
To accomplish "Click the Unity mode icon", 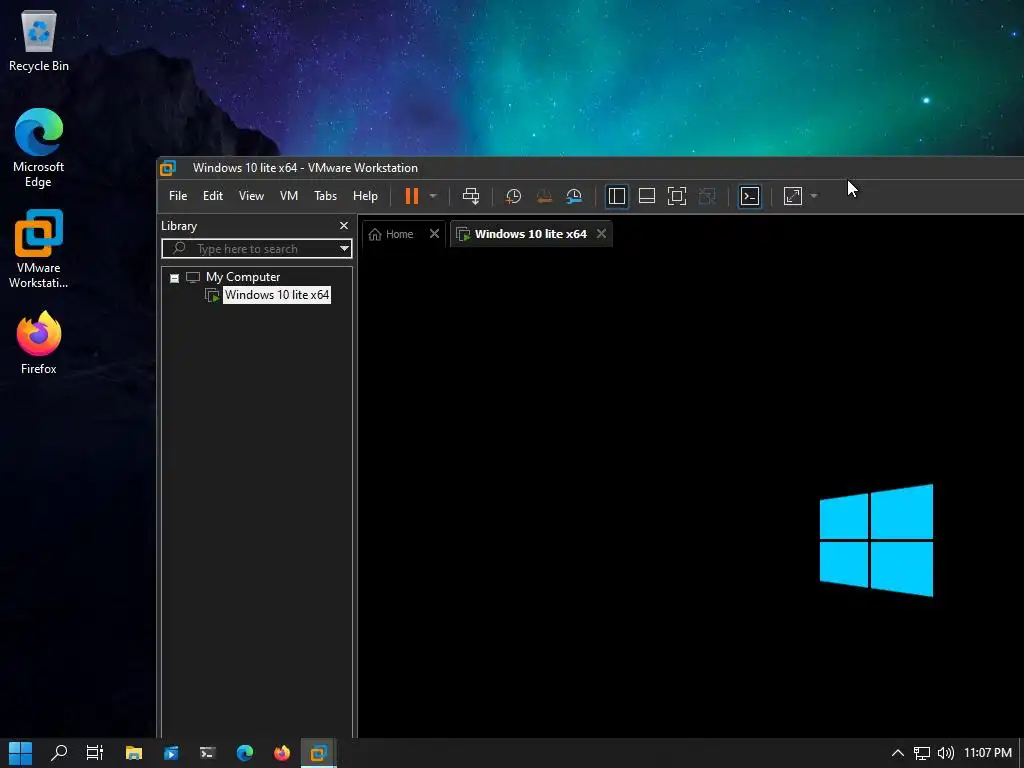I will click(x=707, y=196).
